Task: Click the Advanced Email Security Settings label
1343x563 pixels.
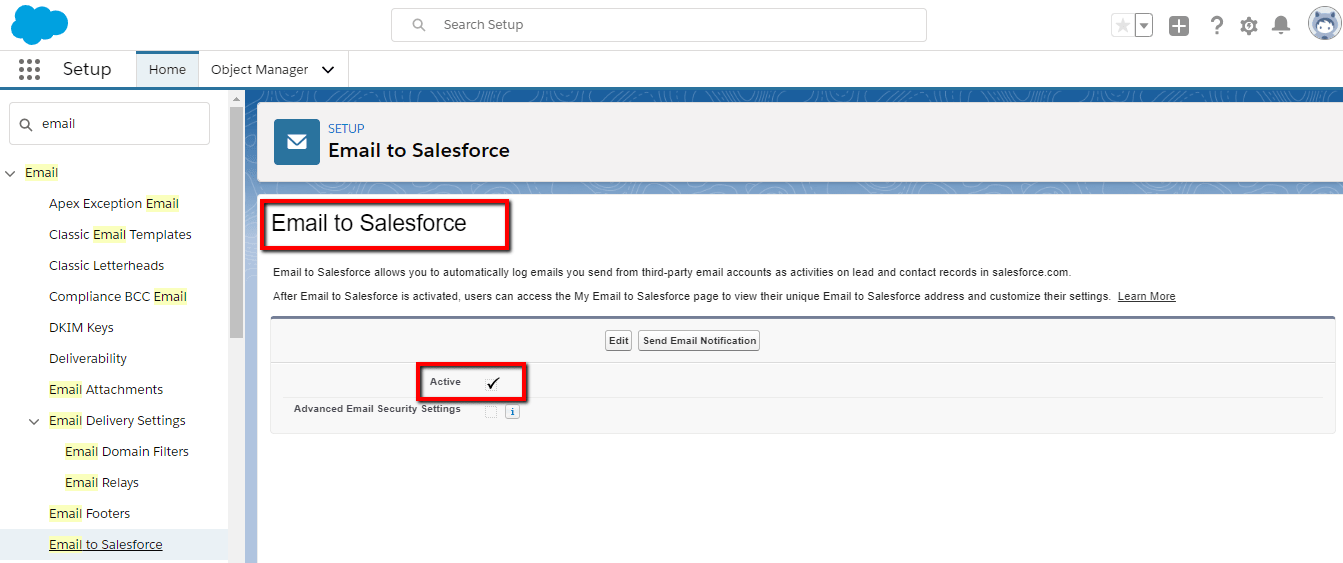Action: [377, 409]
